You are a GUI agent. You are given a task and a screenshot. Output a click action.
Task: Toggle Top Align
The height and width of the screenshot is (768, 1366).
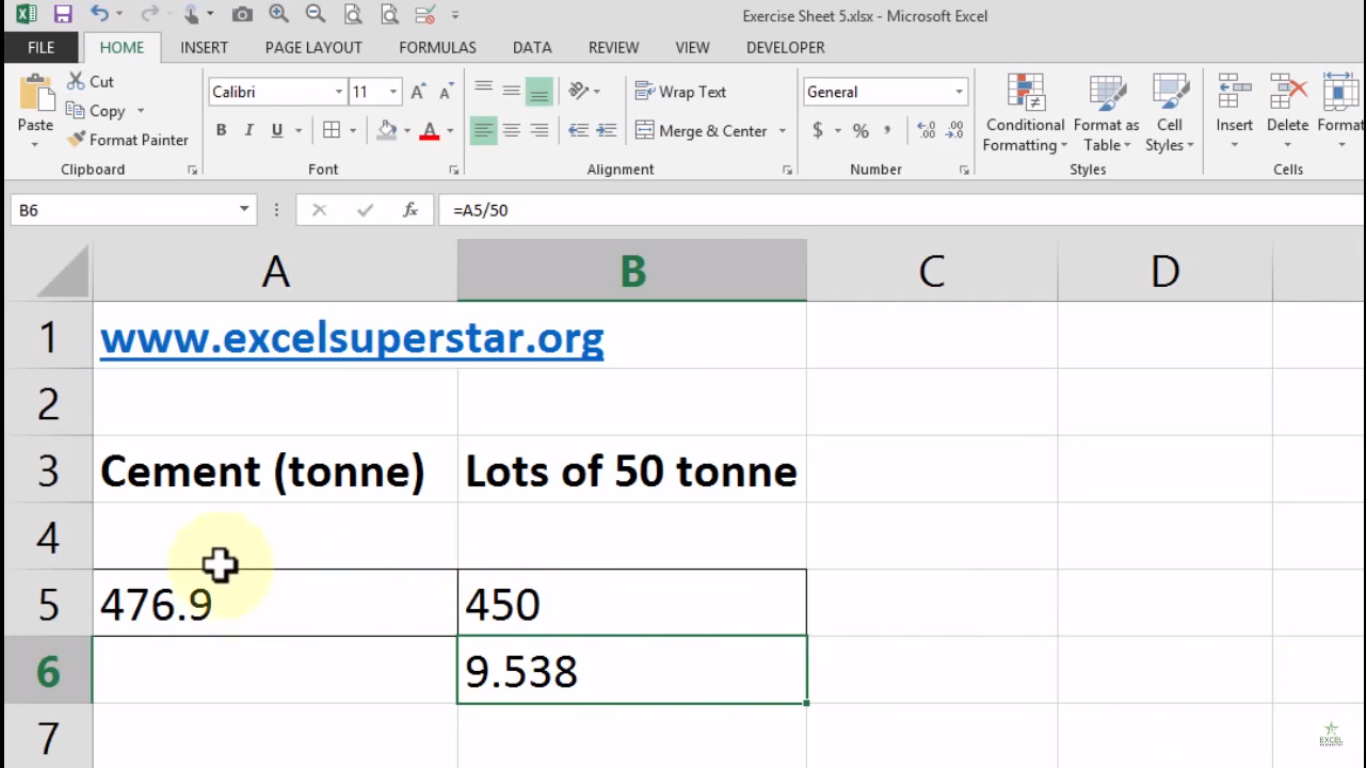pos(484,91)
